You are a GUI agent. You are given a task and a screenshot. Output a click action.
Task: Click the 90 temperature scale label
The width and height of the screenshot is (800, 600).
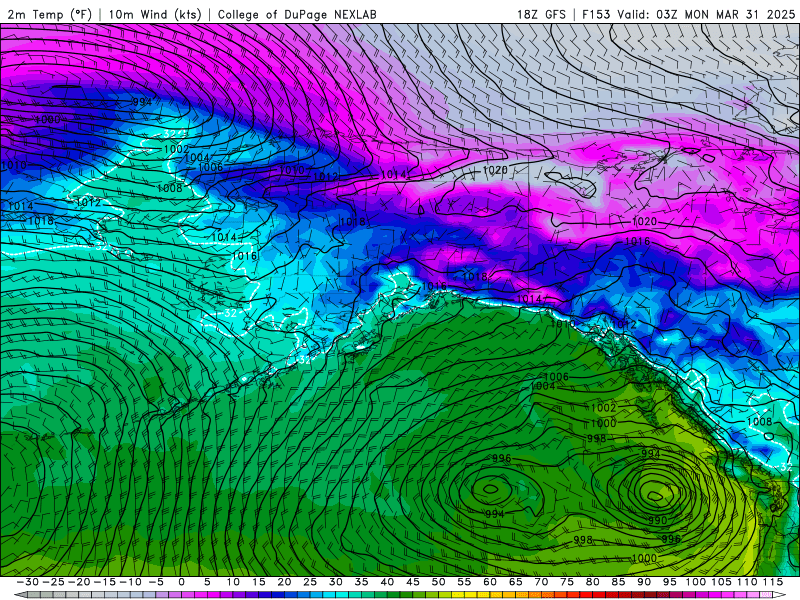(644, 582)
